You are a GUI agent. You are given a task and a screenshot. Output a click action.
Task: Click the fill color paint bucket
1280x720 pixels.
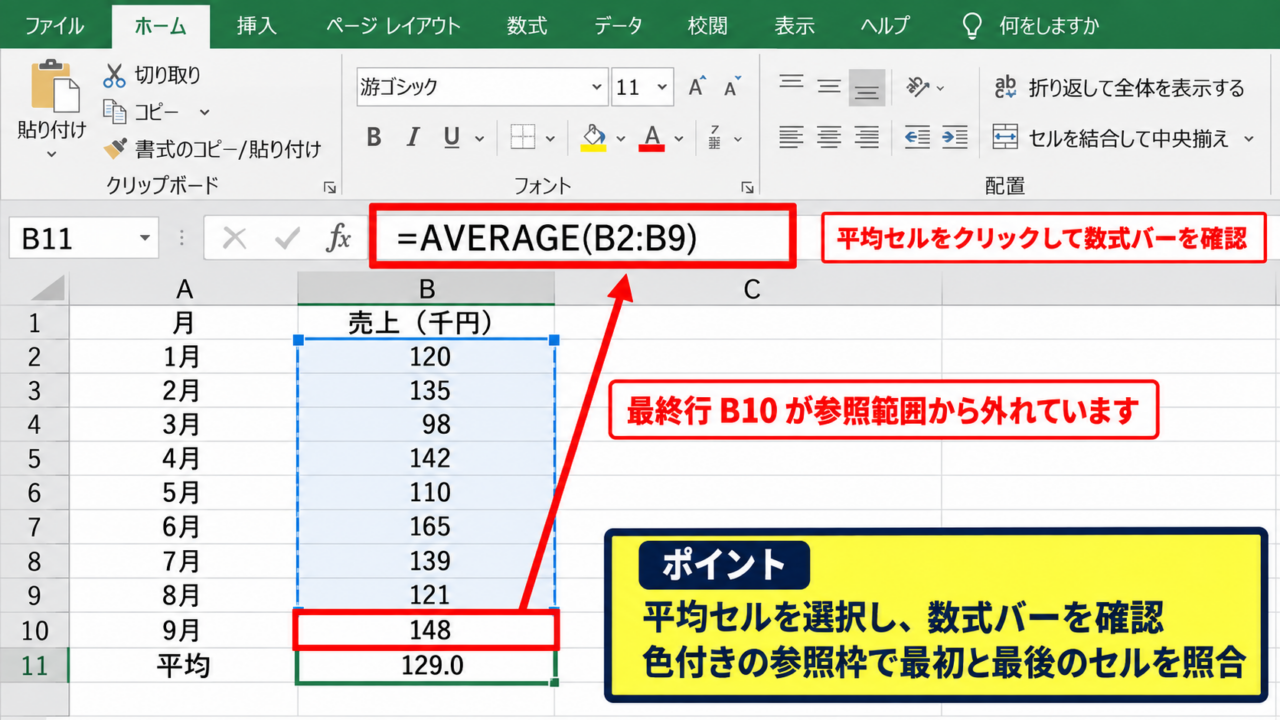point(594,137)
